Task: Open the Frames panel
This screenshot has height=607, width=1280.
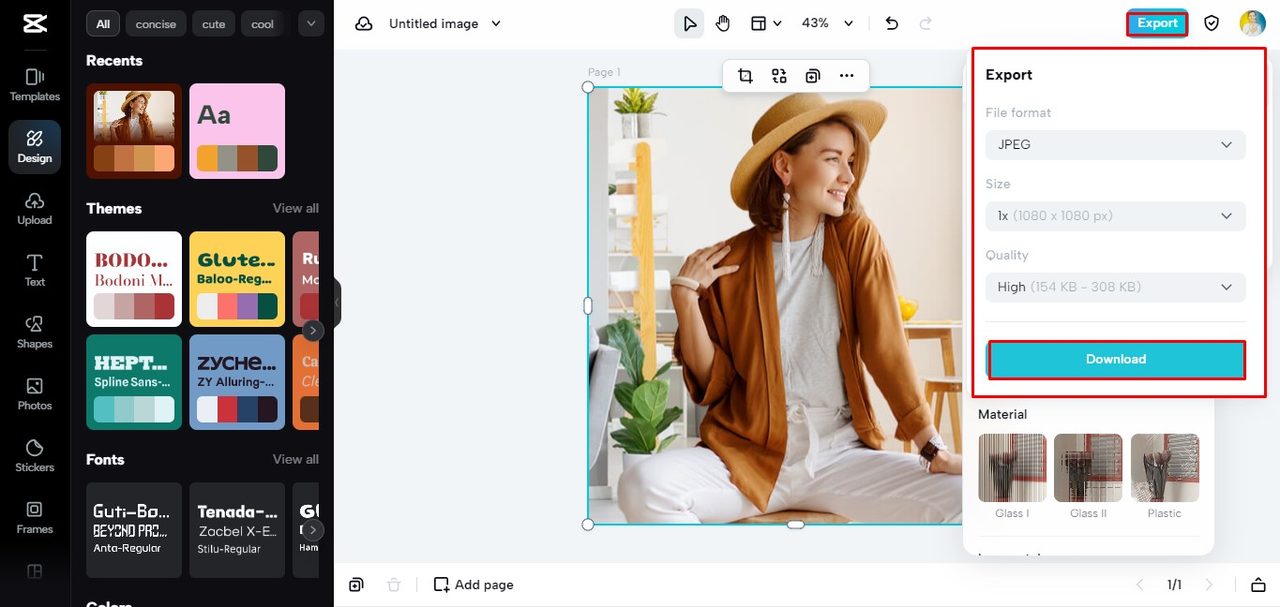Action: coord(35,517)
